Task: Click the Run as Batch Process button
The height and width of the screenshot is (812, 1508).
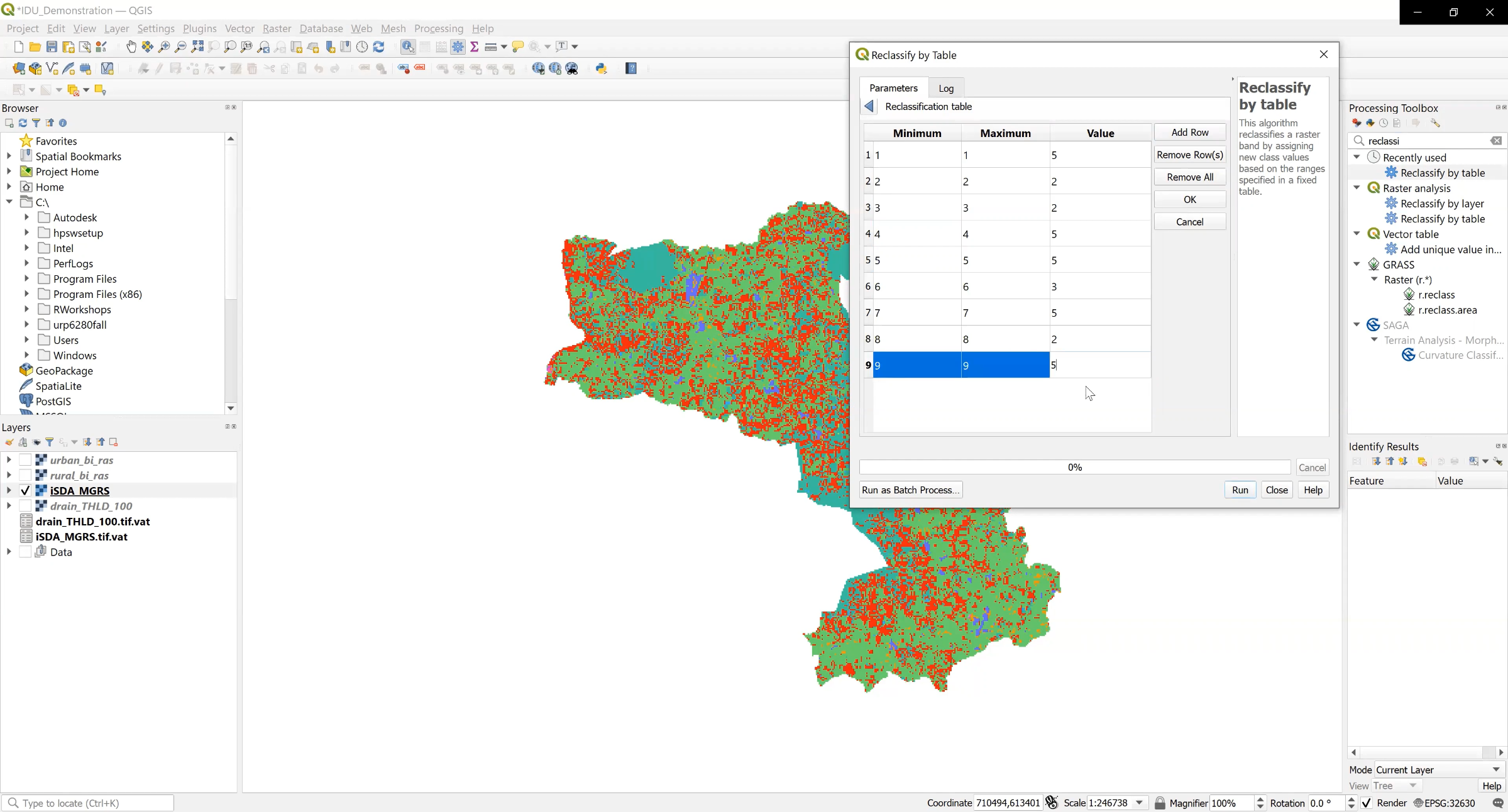Action: [x=910, y=490]
